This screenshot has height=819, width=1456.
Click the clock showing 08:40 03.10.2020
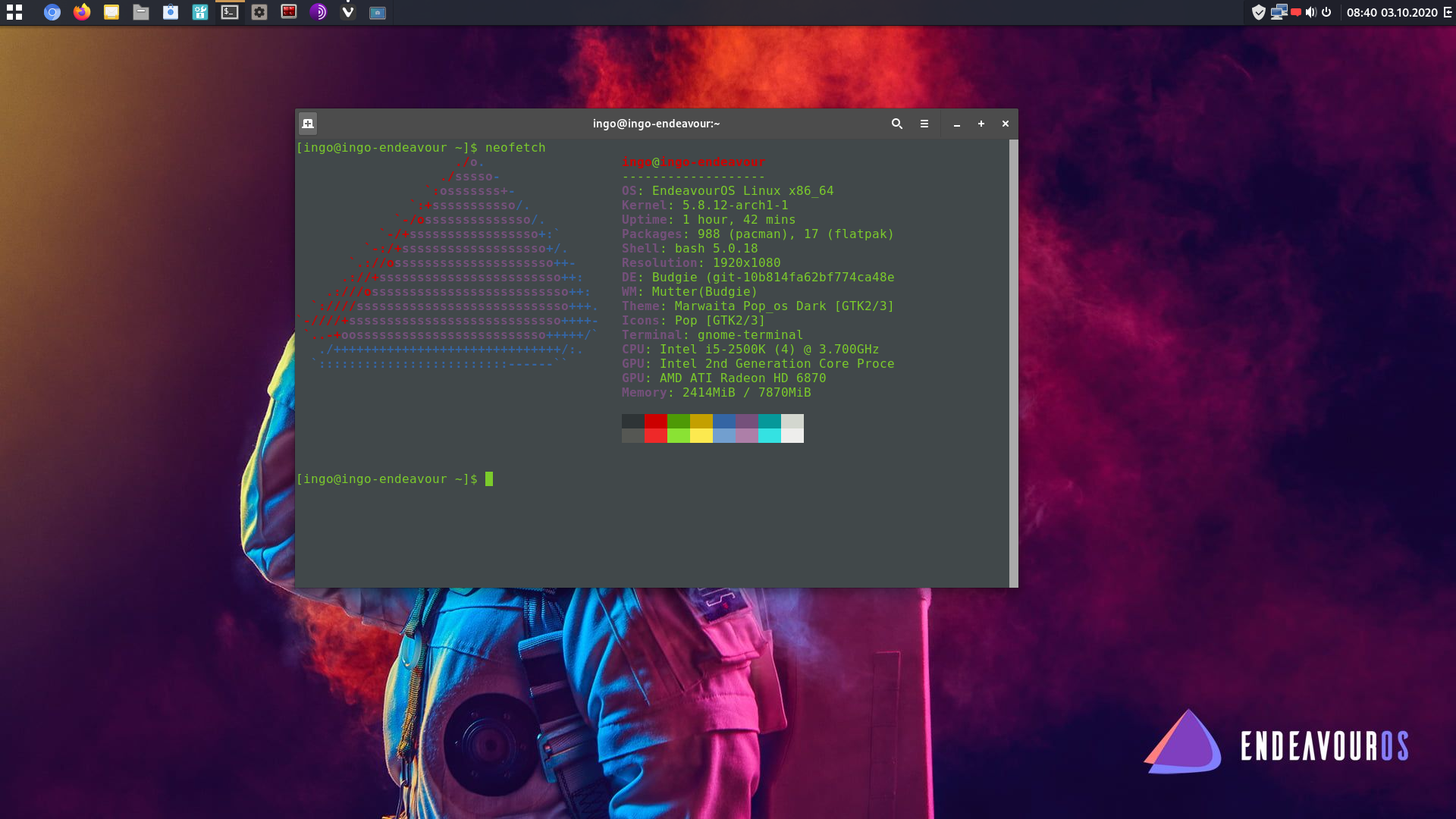click(x=1392, y=12)
